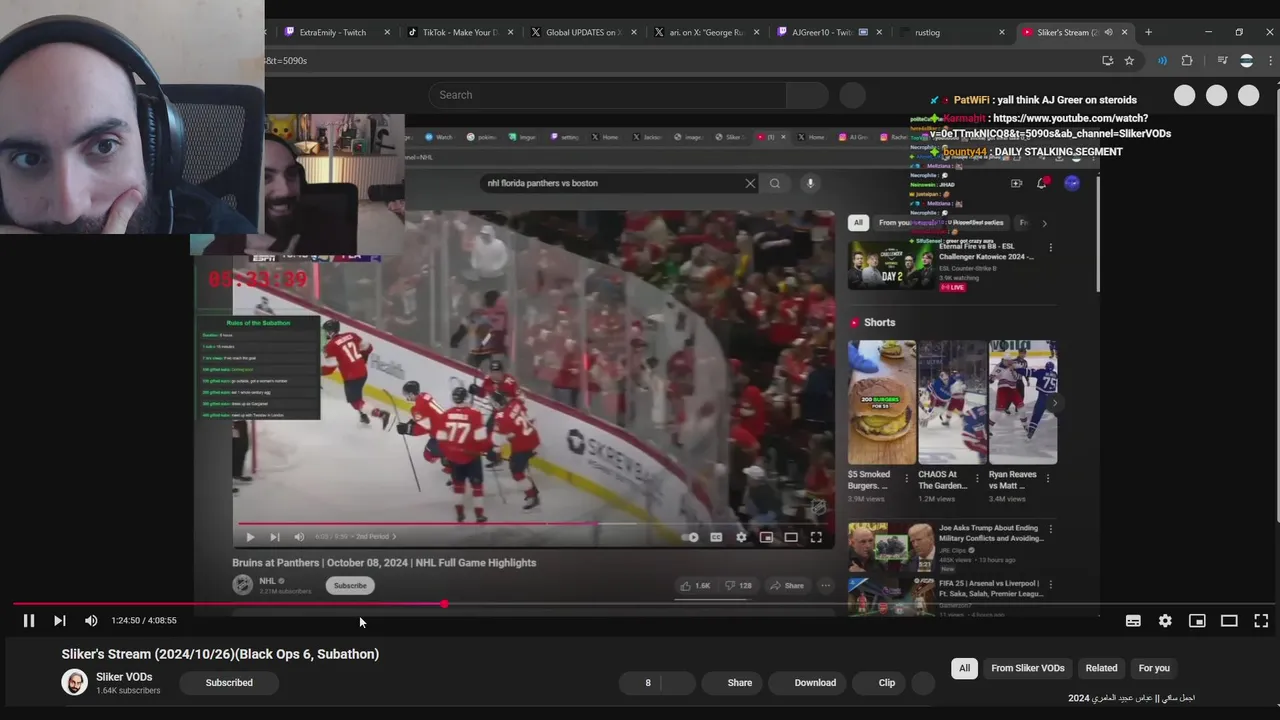1280x720 pixels.
Task: Pause the Sliker's Stream video
Action: point(29,621)
